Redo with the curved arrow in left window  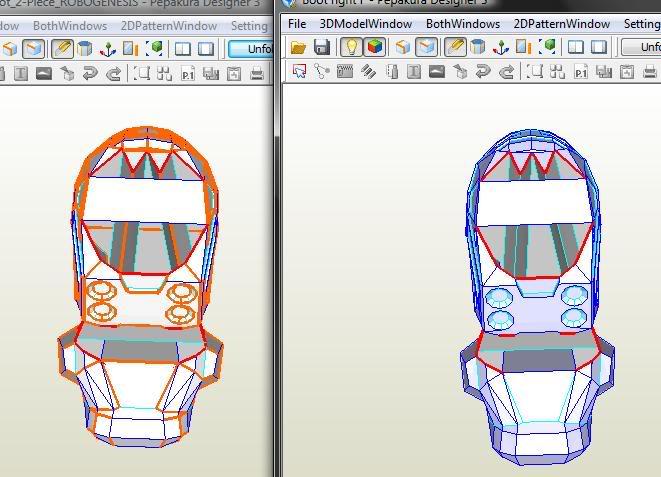113,74
